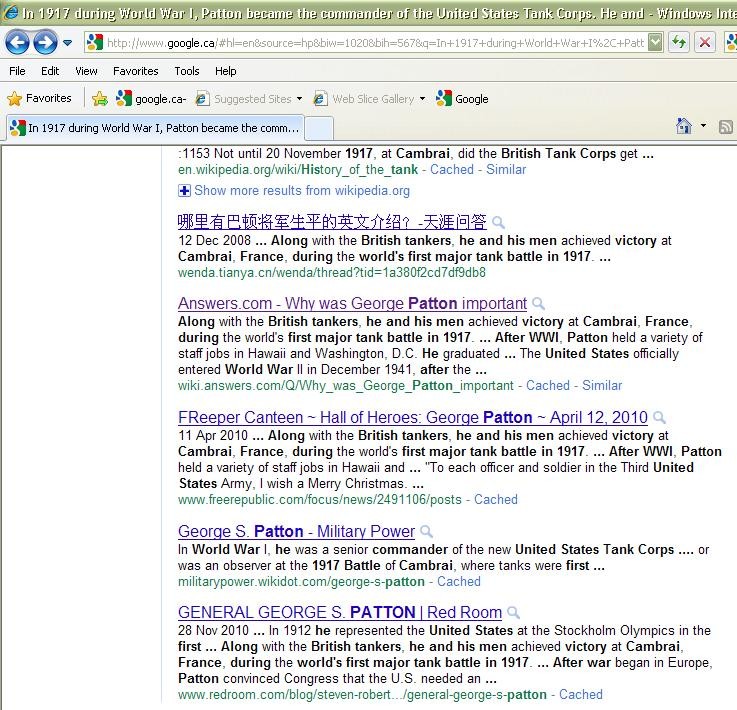
Task: Open the Home page icon
Action: (x=684, y=126)
